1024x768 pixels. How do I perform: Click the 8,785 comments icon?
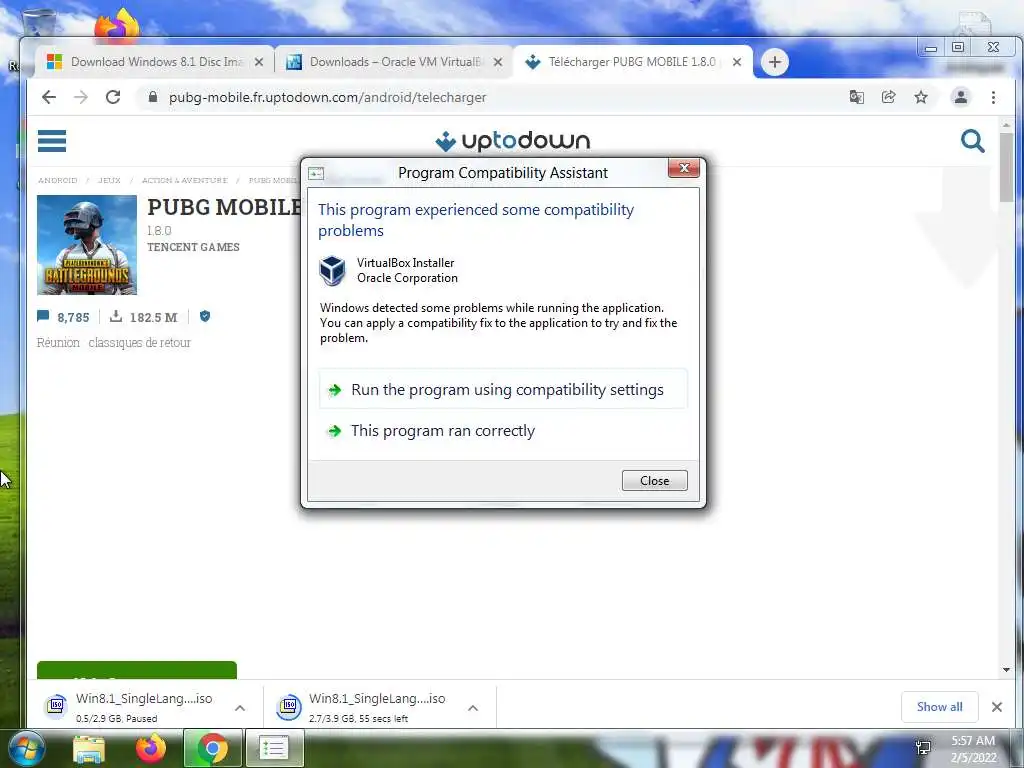(43, 317)
